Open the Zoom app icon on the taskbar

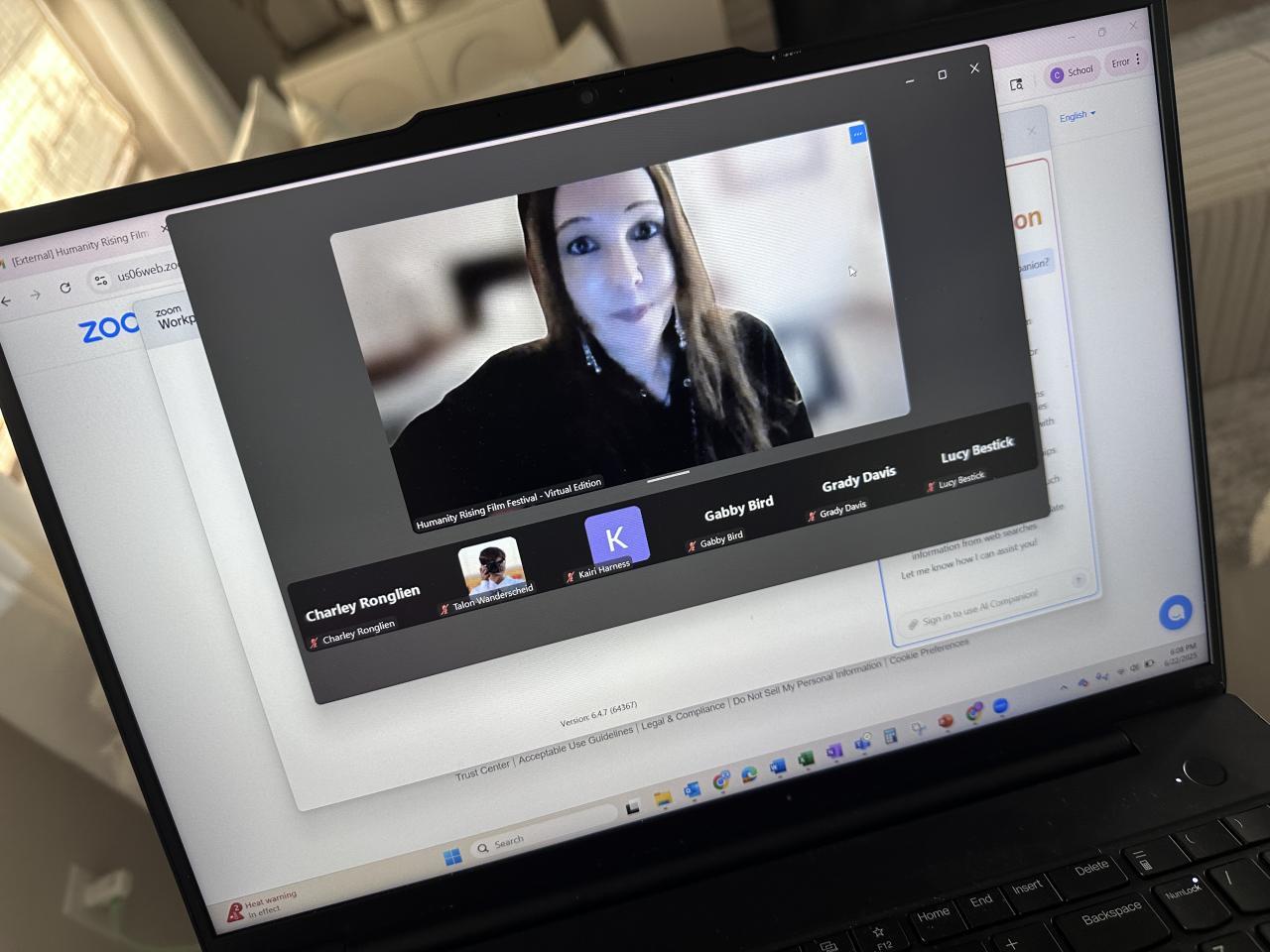(x=1000, y=706)
